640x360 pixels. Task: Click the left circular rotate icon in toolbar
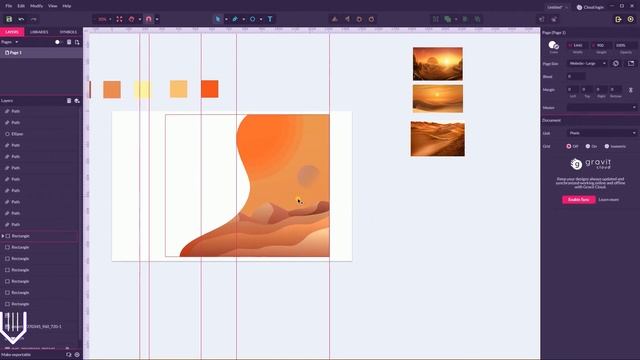(359, 19)
